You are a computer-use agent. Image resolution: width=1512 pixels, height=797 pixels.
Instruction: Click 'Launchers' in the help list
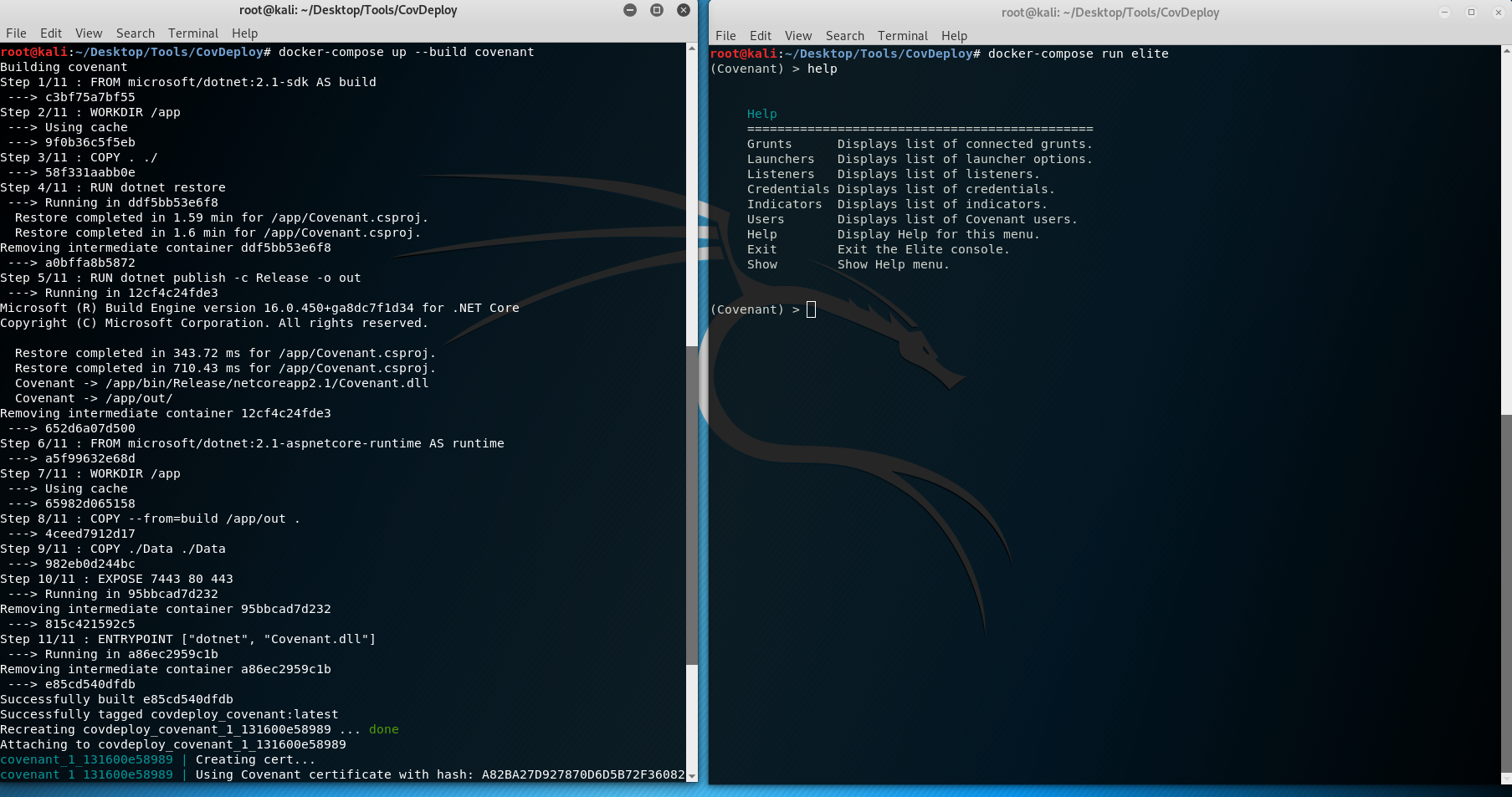[x=781, y=159]
